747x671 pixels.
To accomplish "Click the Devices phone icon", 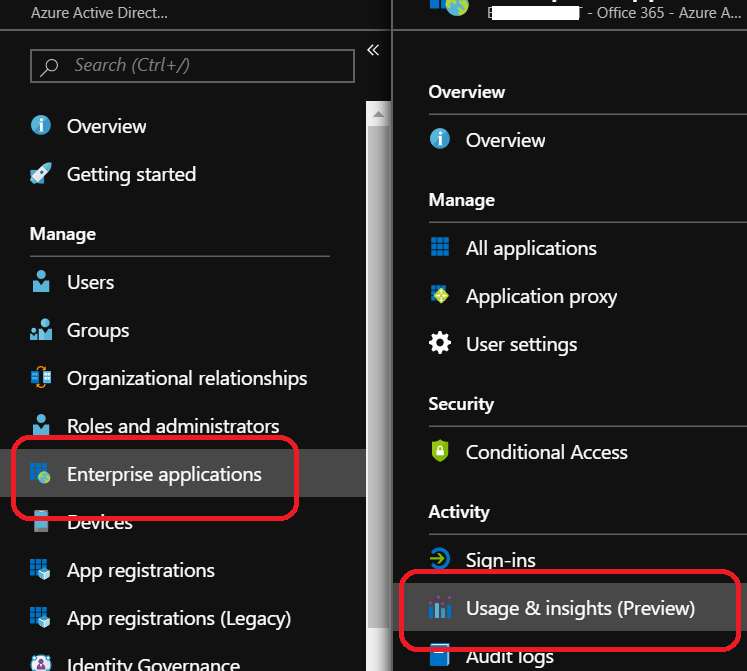I will click(41, 521).
